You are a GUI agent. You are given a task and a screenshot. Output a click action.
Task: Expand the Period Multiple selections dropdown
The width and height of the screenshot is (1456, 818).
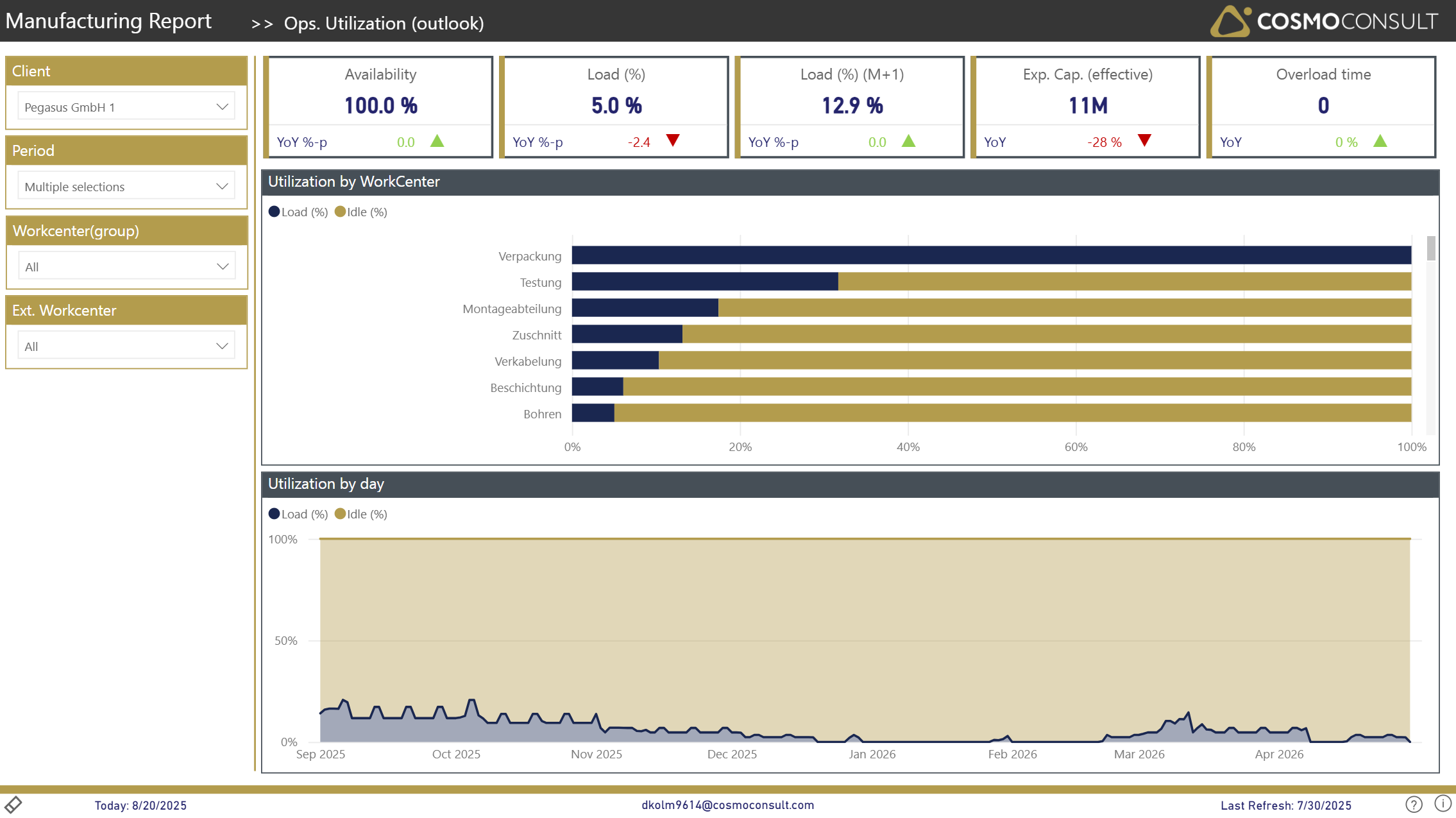[x=126, y=187]
